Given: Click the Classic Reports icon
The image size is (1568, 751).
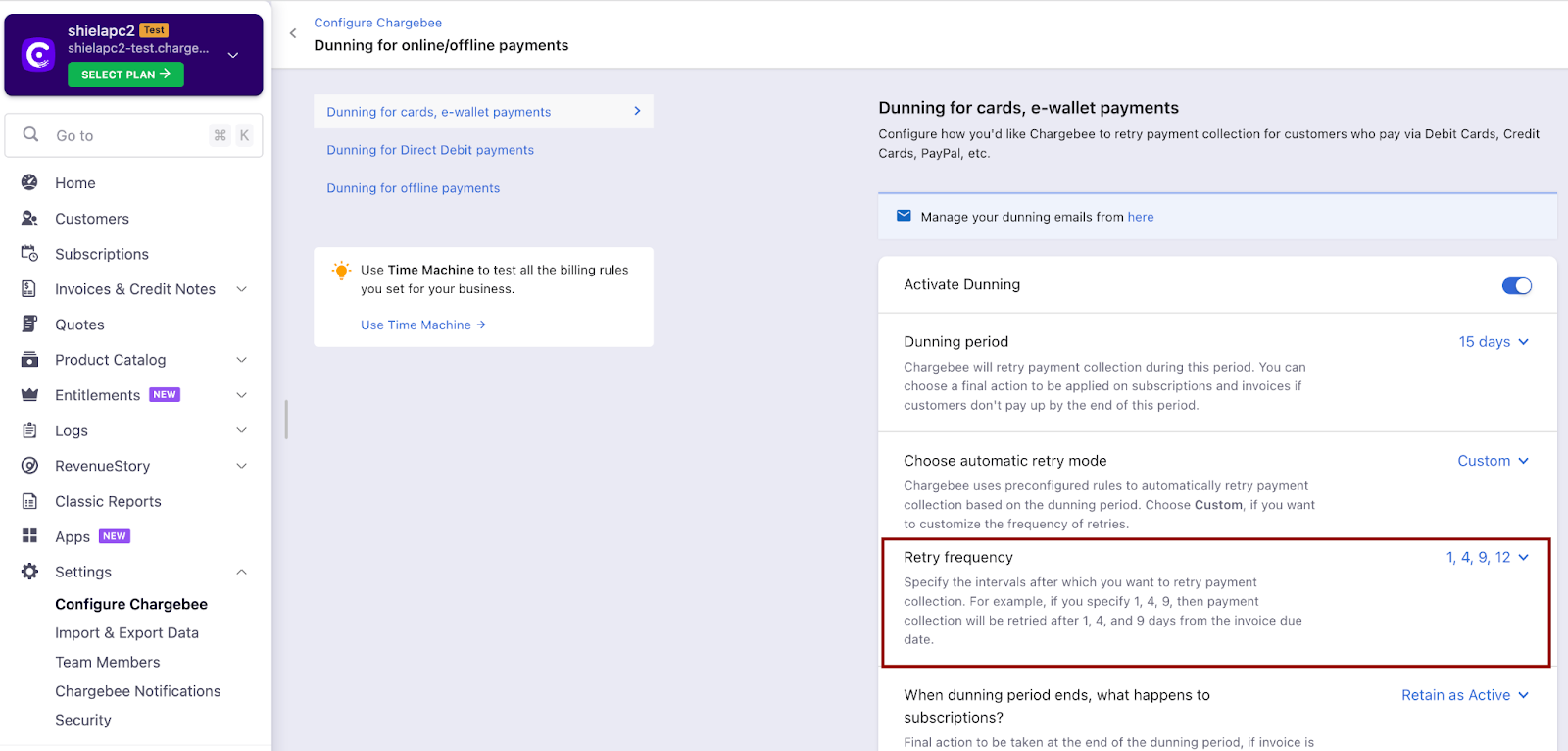Looking at the screenshot, I should point(29,501).
